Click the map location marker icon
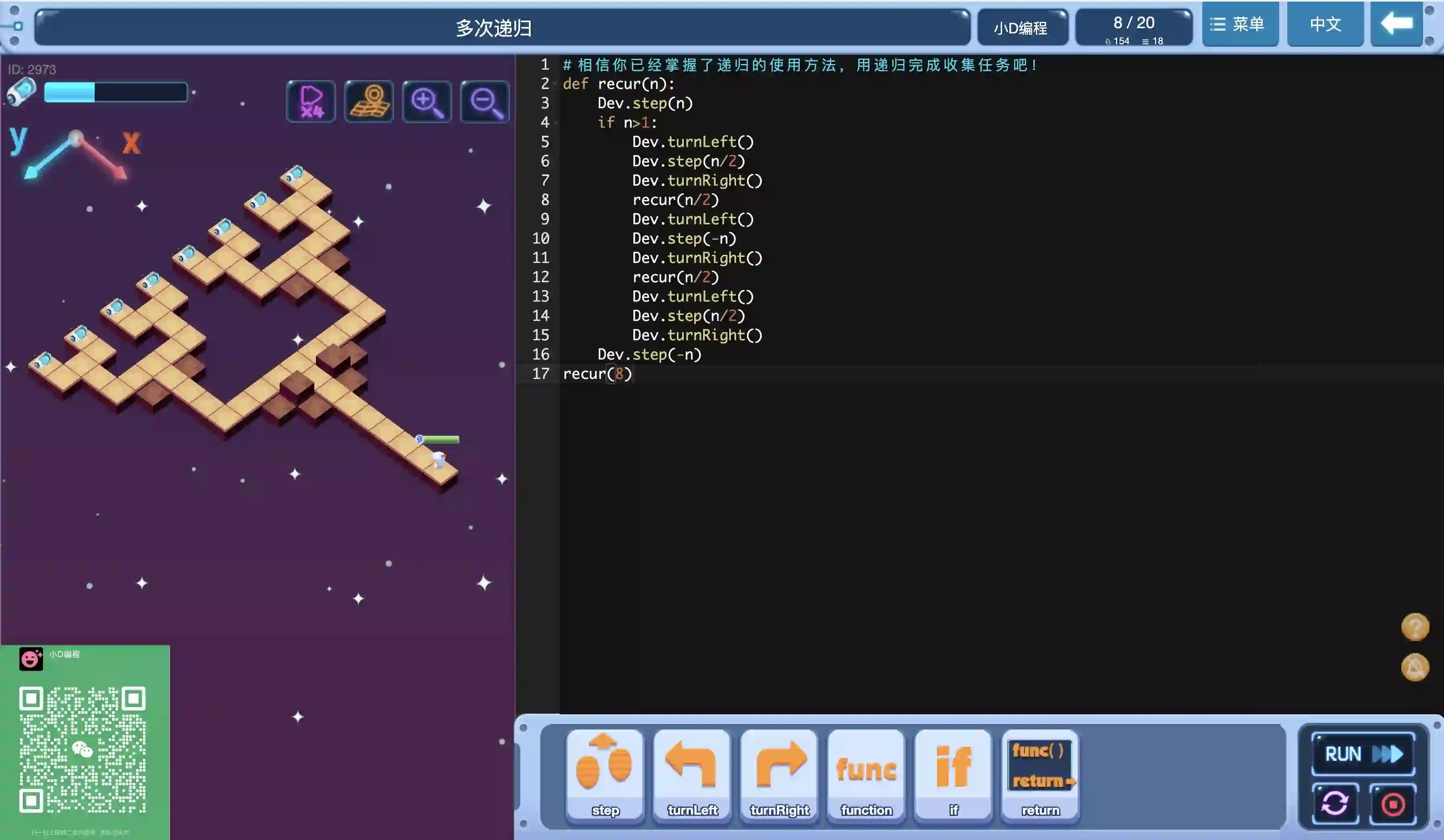The width and height of the screenshot is (1444, 840). 369,102
